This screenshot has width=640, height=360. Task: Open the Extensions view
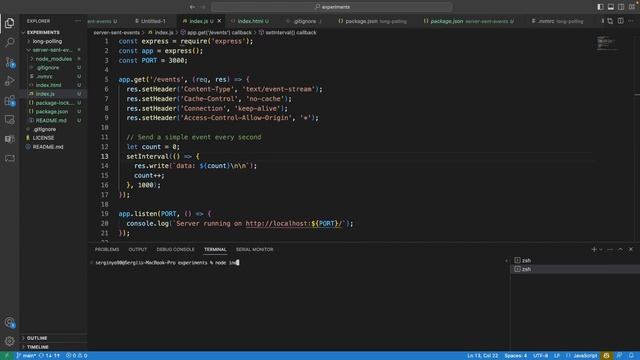[9, 100]
